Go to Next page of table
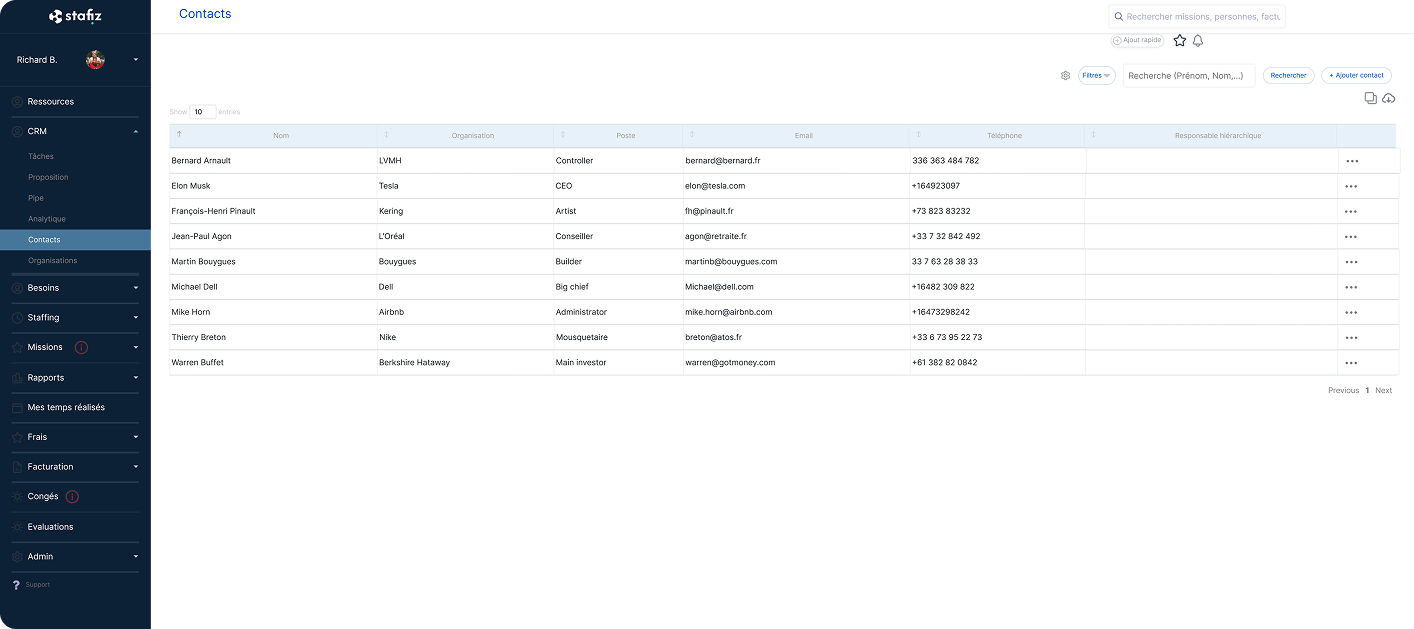The width and height of the screenshot is (1414, 629). [x=1383, y=391]
